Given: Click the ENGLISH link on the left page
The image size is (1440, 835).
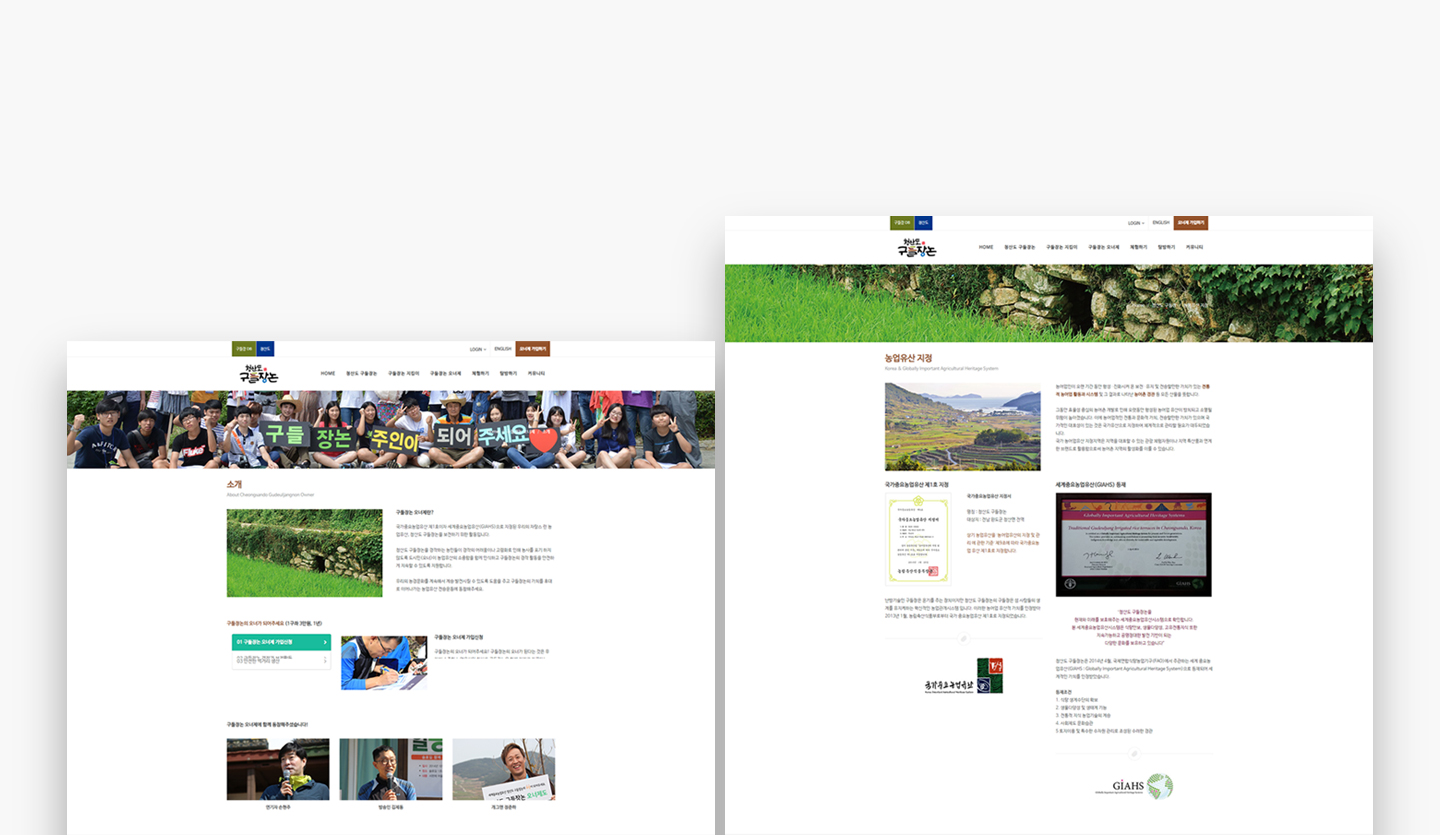Looking at the screenshot, I should (x=503, y=349).
